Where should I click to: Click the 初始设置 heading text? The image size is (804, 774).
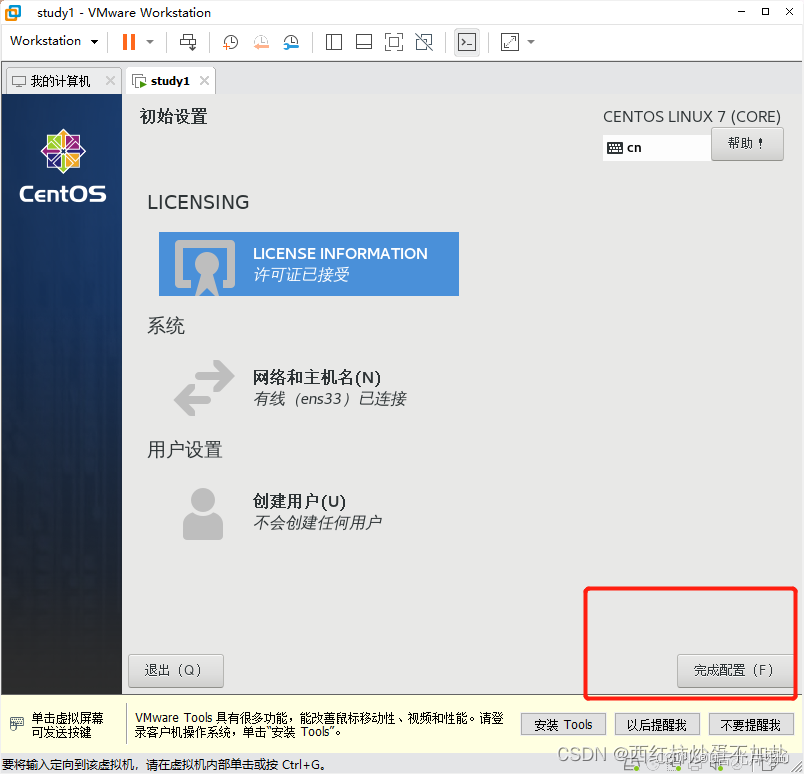173,116
